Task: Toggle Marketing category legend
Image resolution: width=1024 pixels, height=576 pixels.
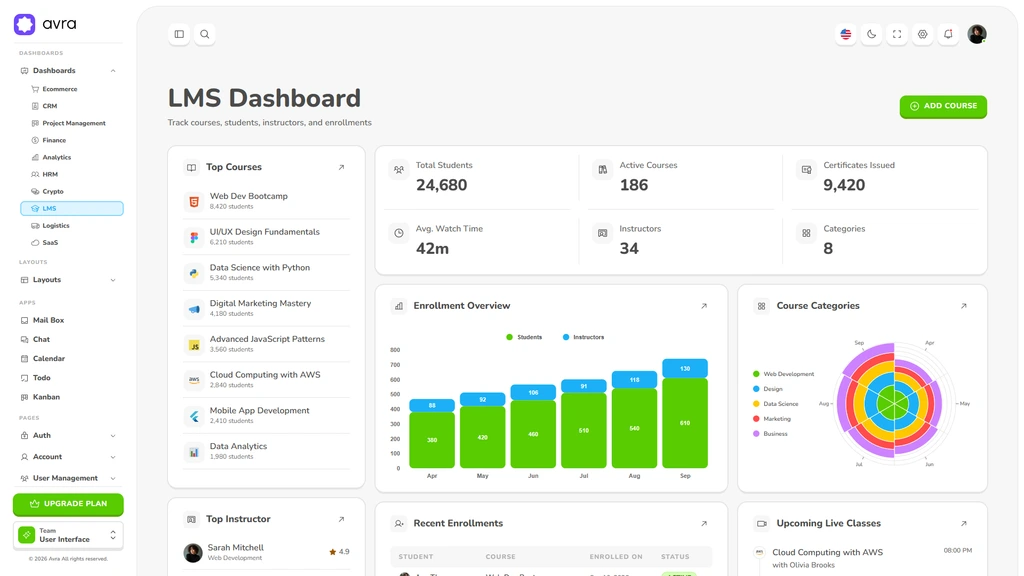Action: [771, 419]
